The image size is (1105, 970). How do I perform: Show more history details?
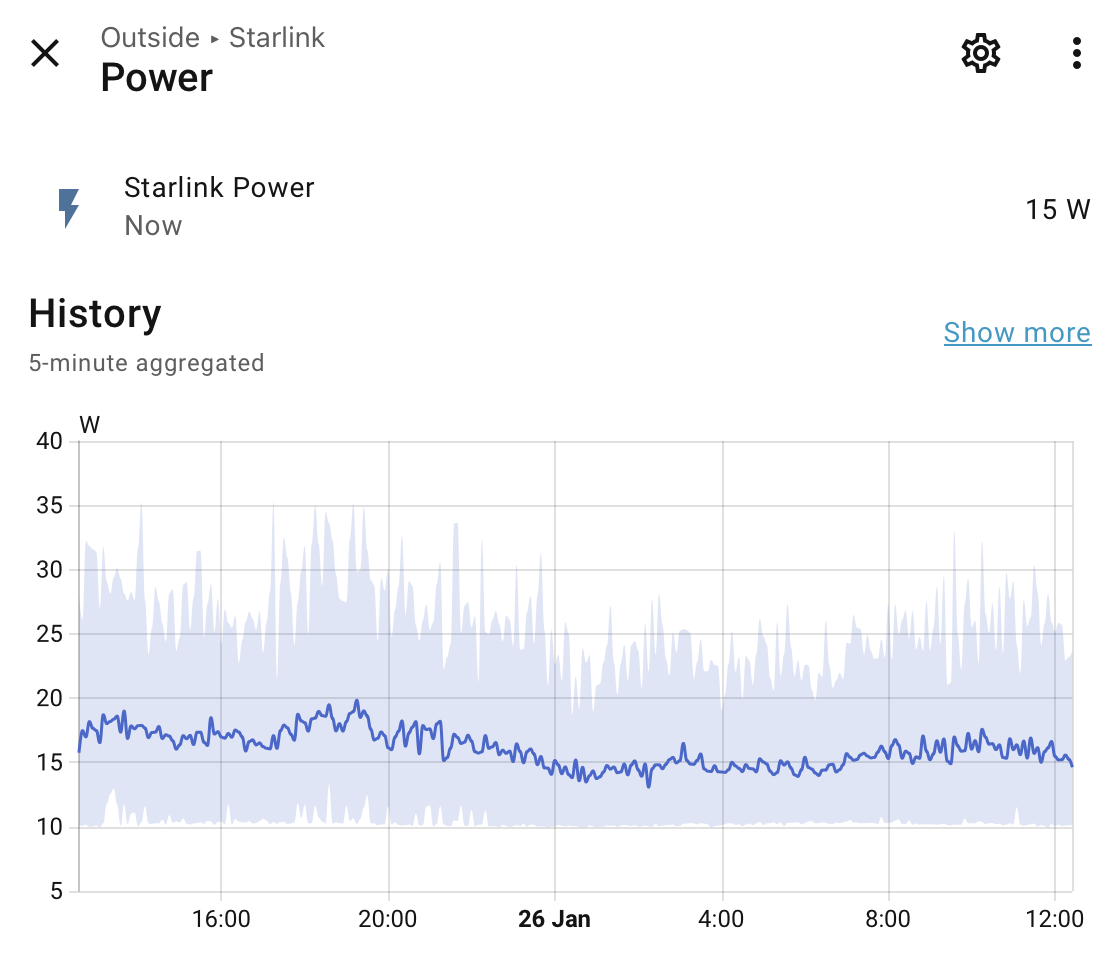click(x=1017, y=333)
